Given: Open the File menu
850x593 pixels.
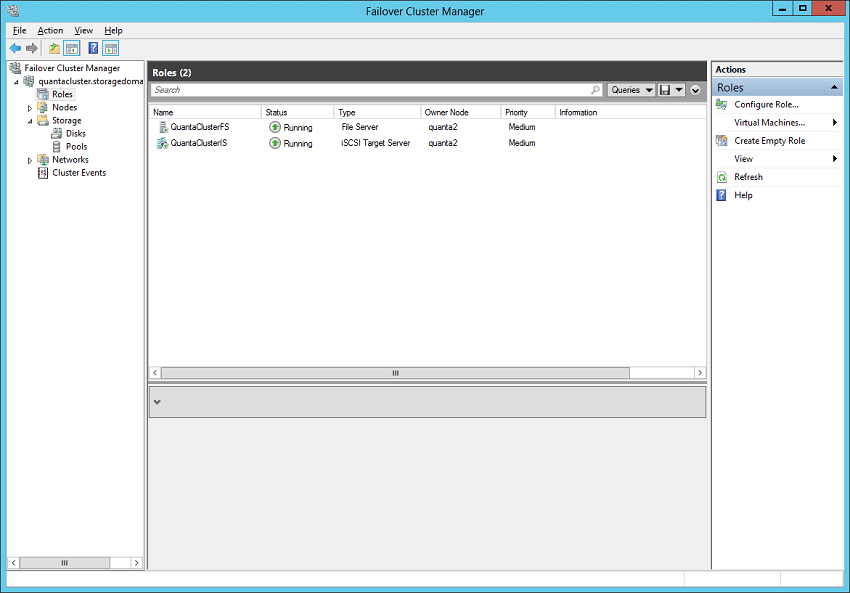Looking at the screenshot, I should tap(20, 30).
